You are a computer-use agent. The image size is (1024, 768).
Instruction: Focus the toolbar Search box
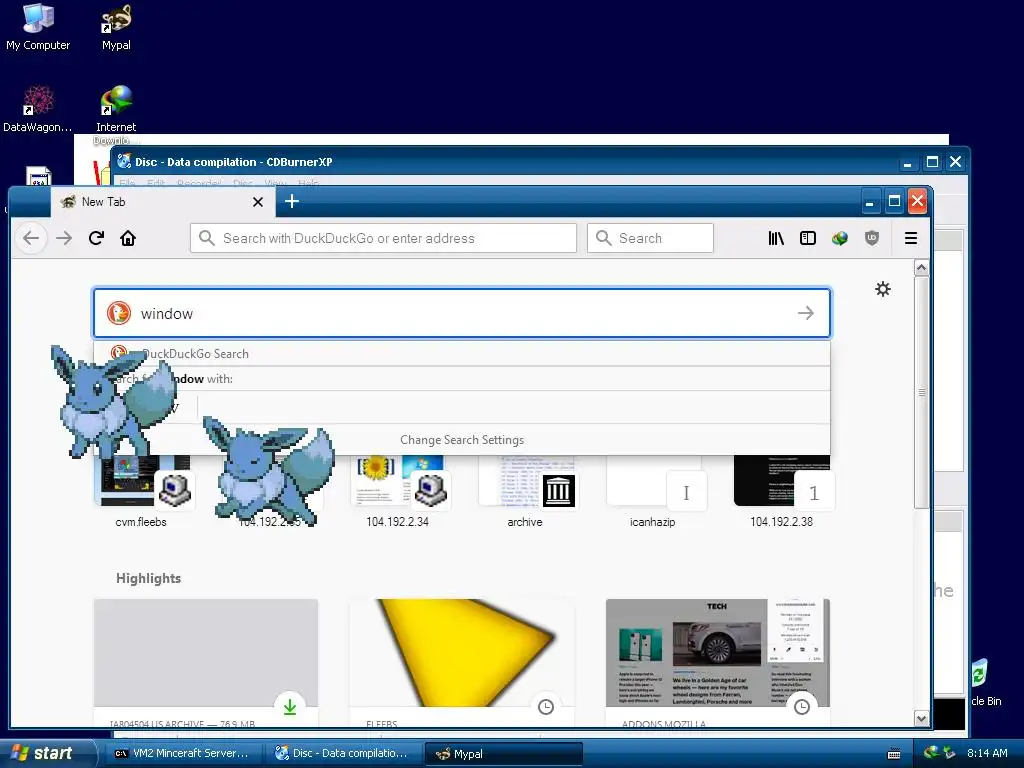(650, 238)
